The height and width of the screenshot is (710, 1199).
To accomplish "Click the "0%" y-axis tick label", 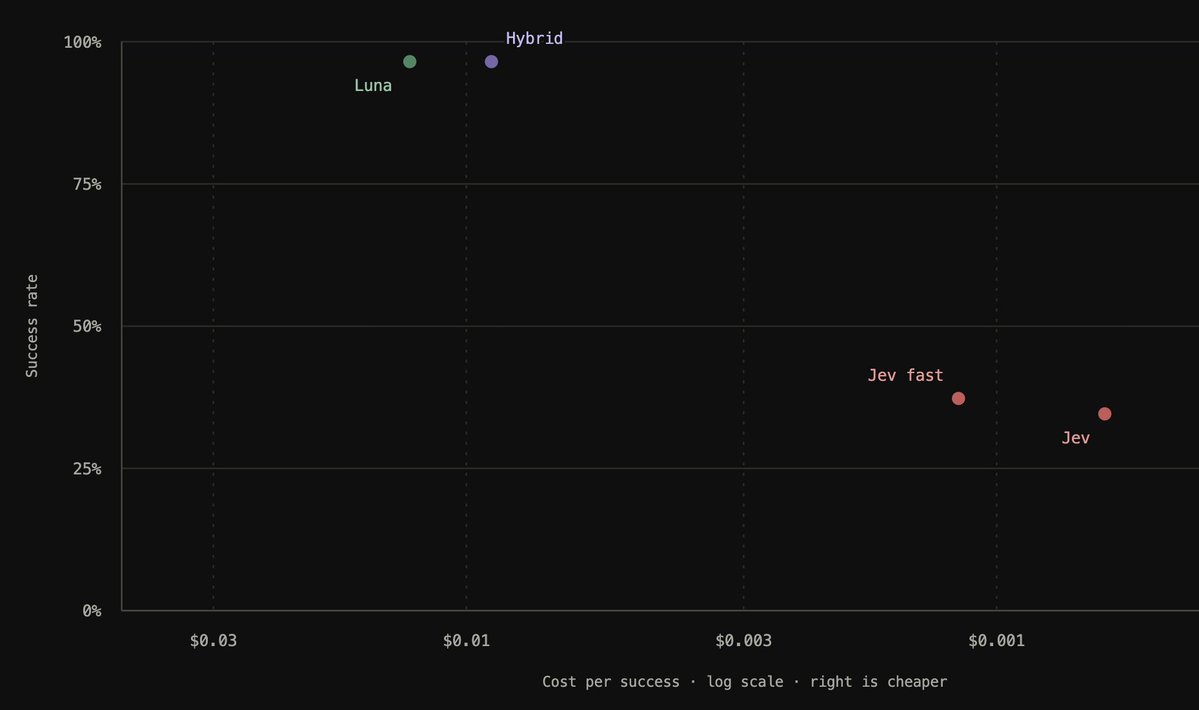I will click(x=92, y=611).
